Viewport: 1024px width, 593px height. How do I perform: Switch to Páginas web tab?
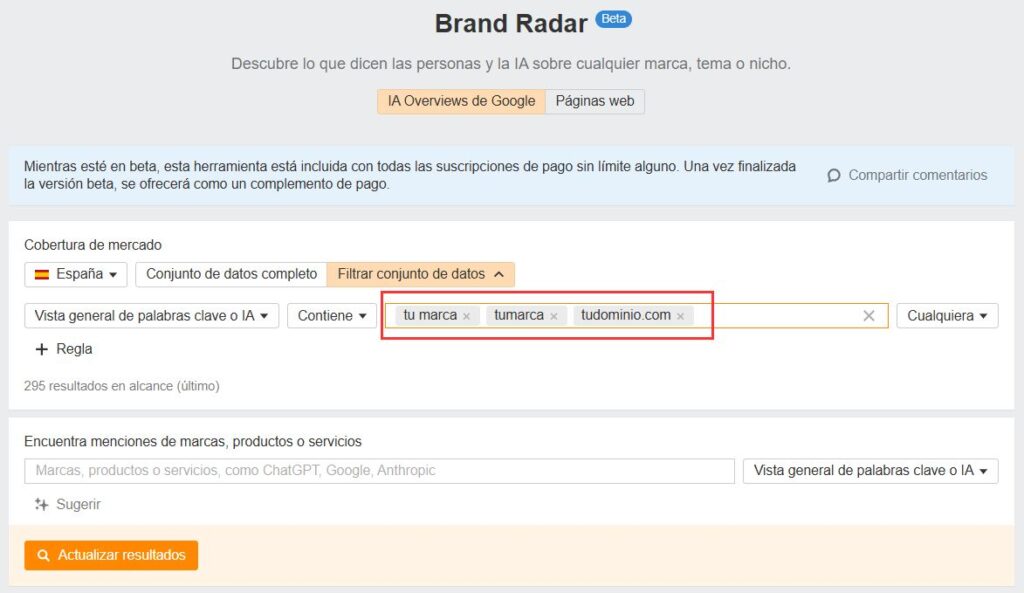click(595, 101)
